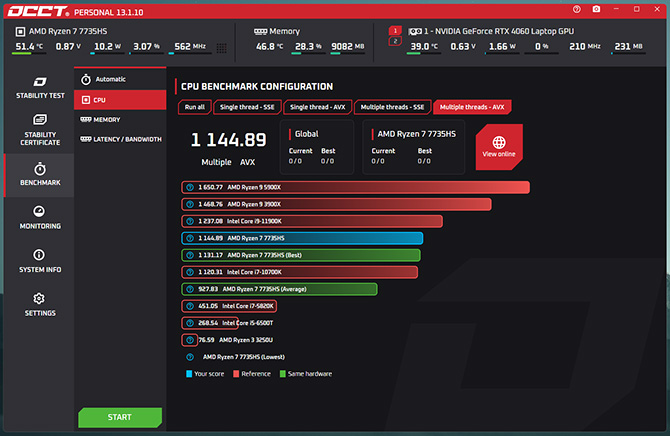The image size is (670, 436).
Task: Click the Memory header label
Action: pyautogui.click(x=285, y=31)
